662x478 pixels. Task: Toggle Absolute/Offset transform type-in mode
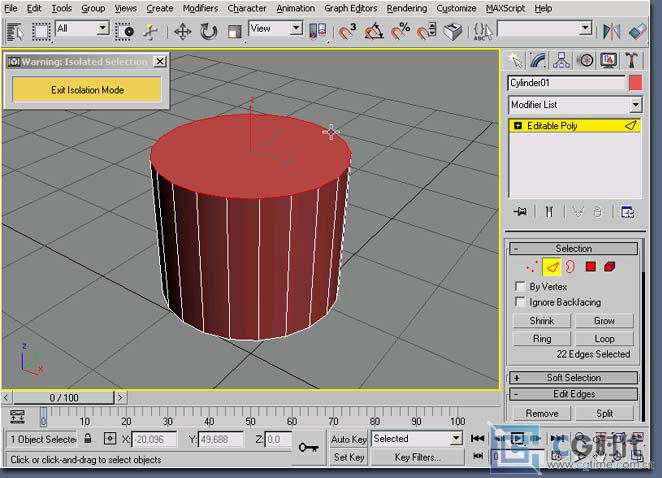click(x=110, y=438)
